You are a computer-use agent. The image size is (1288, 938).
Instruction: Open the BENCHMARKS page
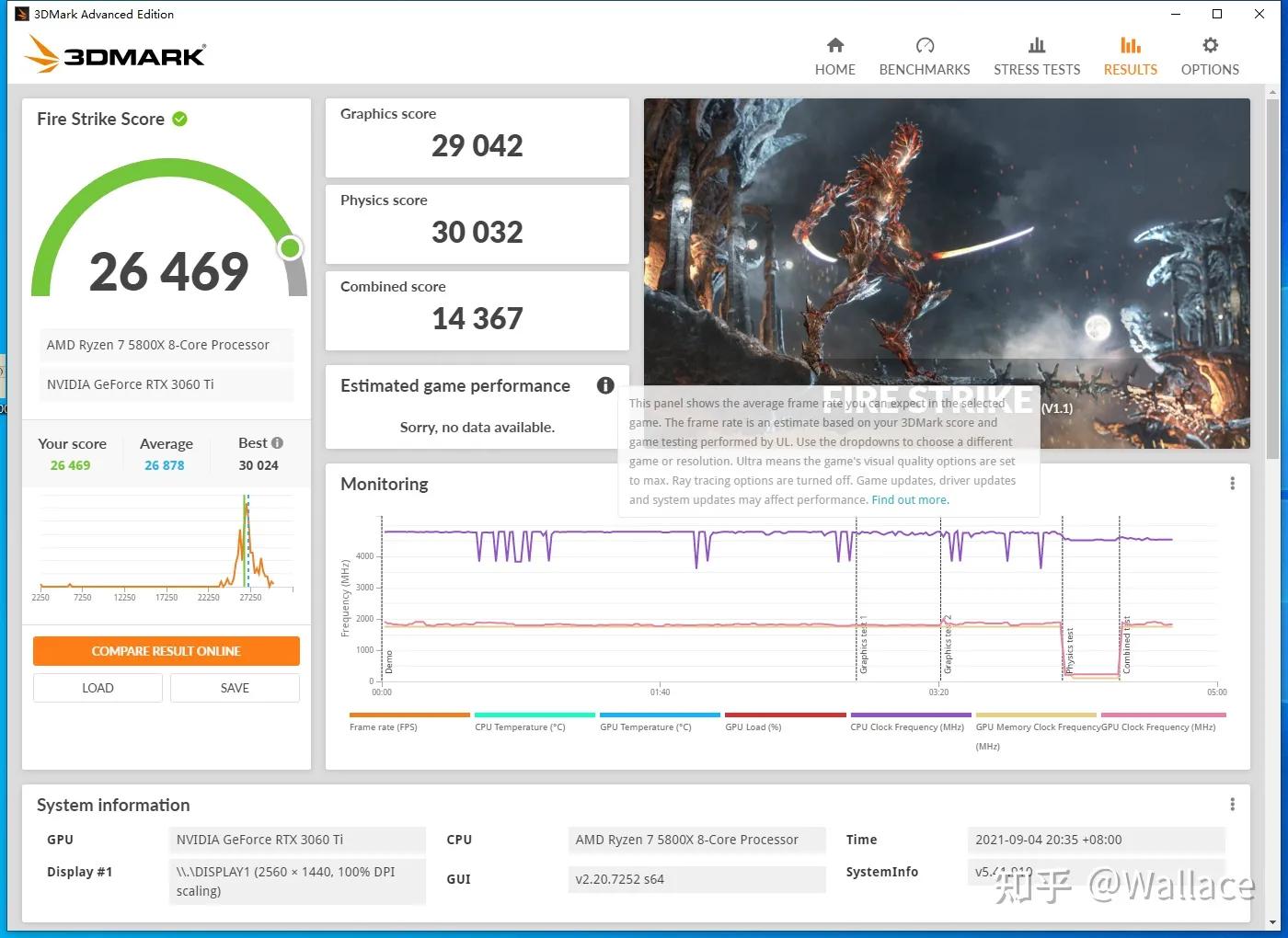pos(924,55)
